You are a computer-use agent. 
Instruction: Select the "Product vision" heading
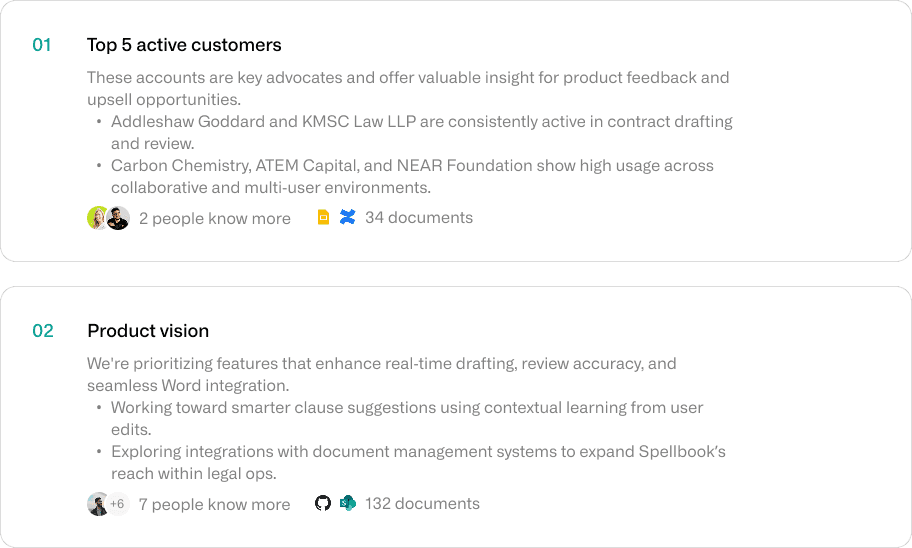coord(148,331)
